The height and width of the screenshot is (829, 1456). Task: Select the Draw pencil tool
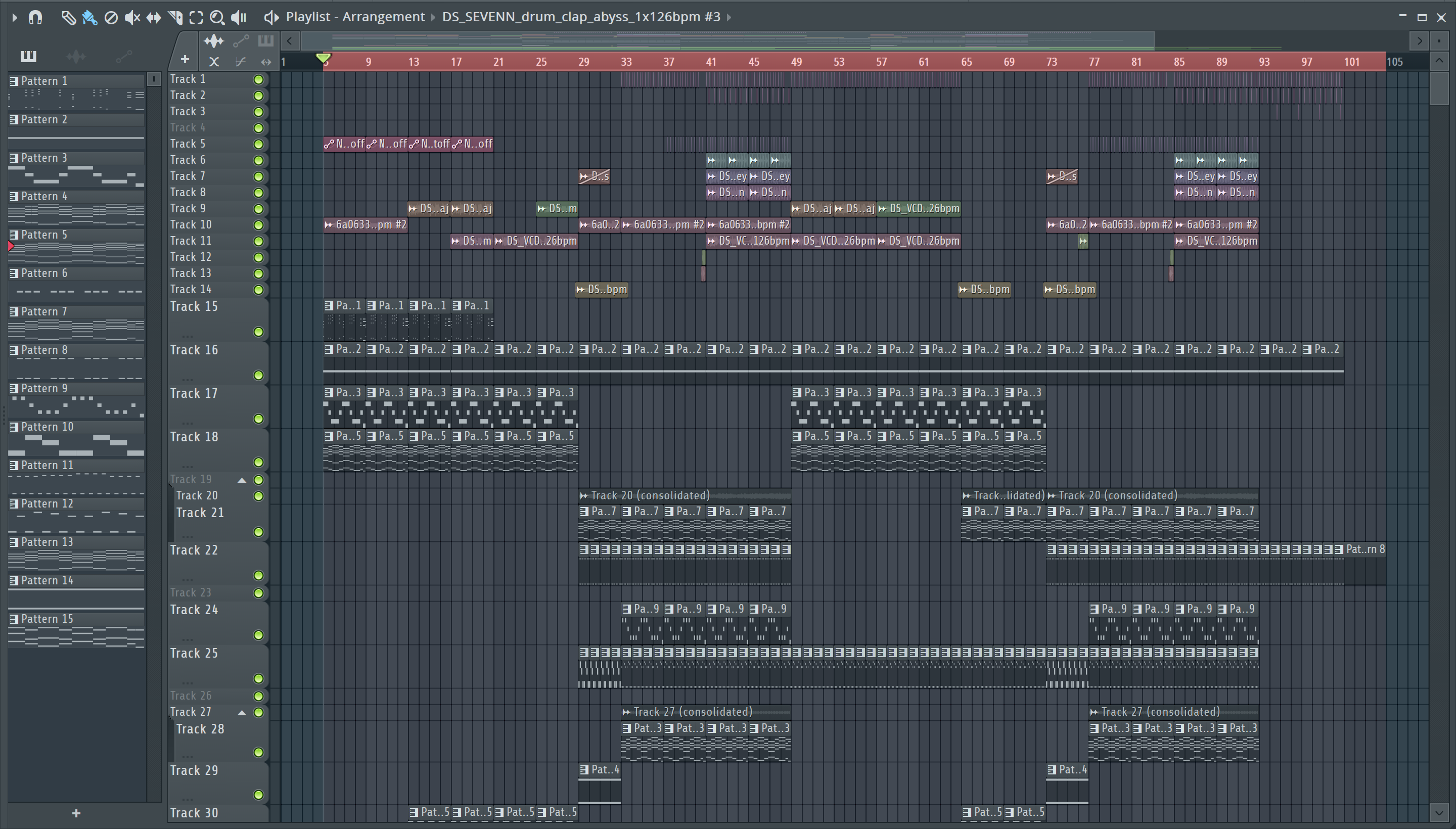[68, 18]
